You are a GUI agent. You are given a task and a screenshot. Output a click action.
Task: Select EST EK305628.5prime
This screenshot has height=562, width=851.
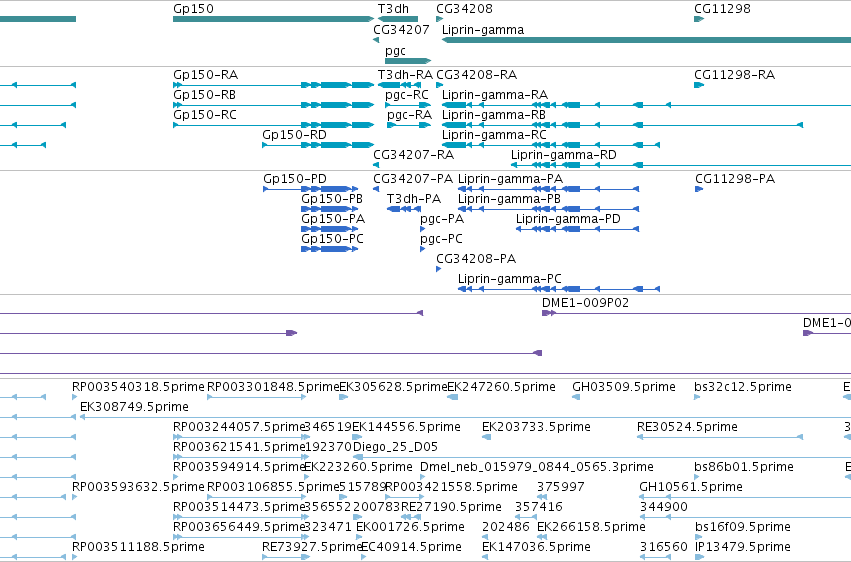click(x=343, y=397)
